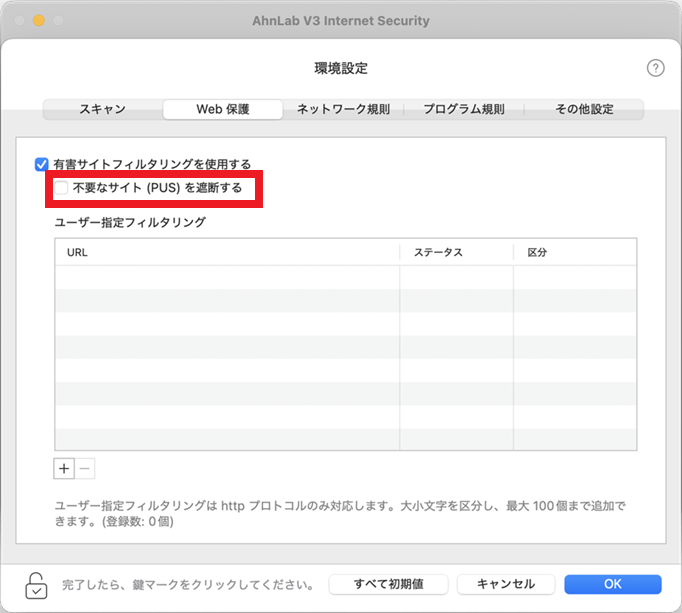Switch to the スキャン tab
The image size is (682, 613).
click(103, 109)
